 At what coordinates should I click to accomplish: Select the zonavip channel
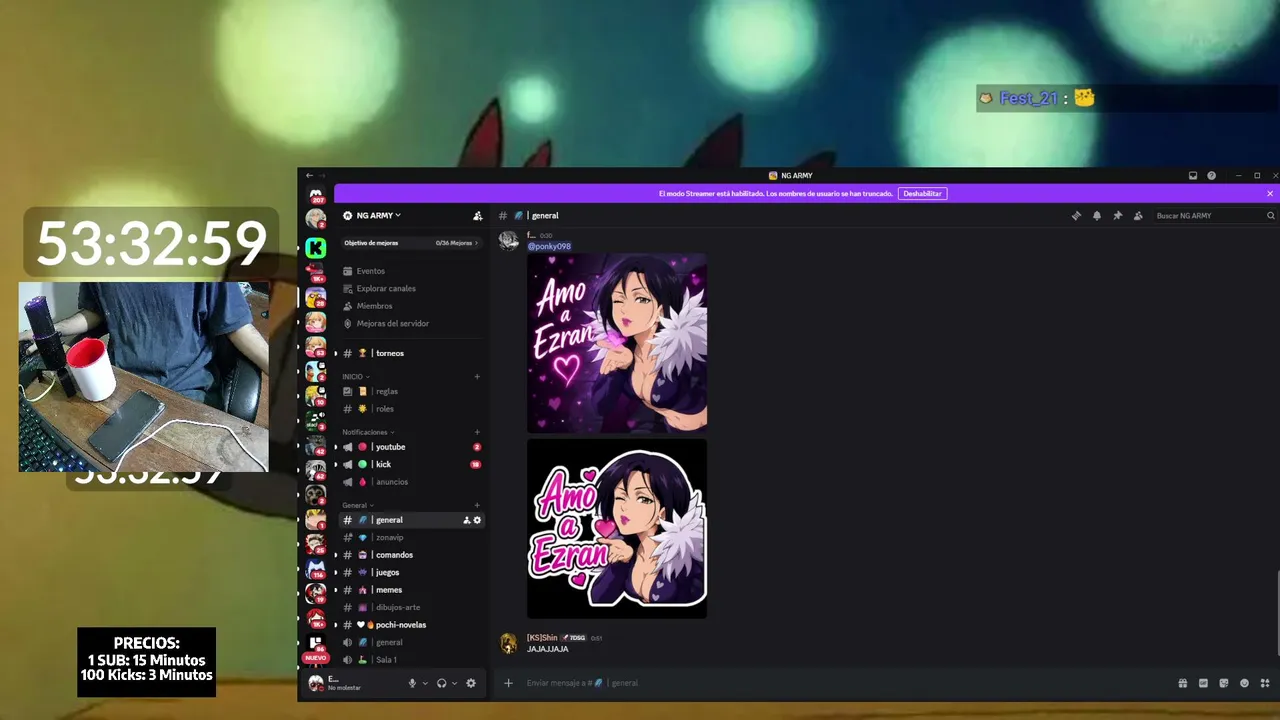(x=412, y=538)
